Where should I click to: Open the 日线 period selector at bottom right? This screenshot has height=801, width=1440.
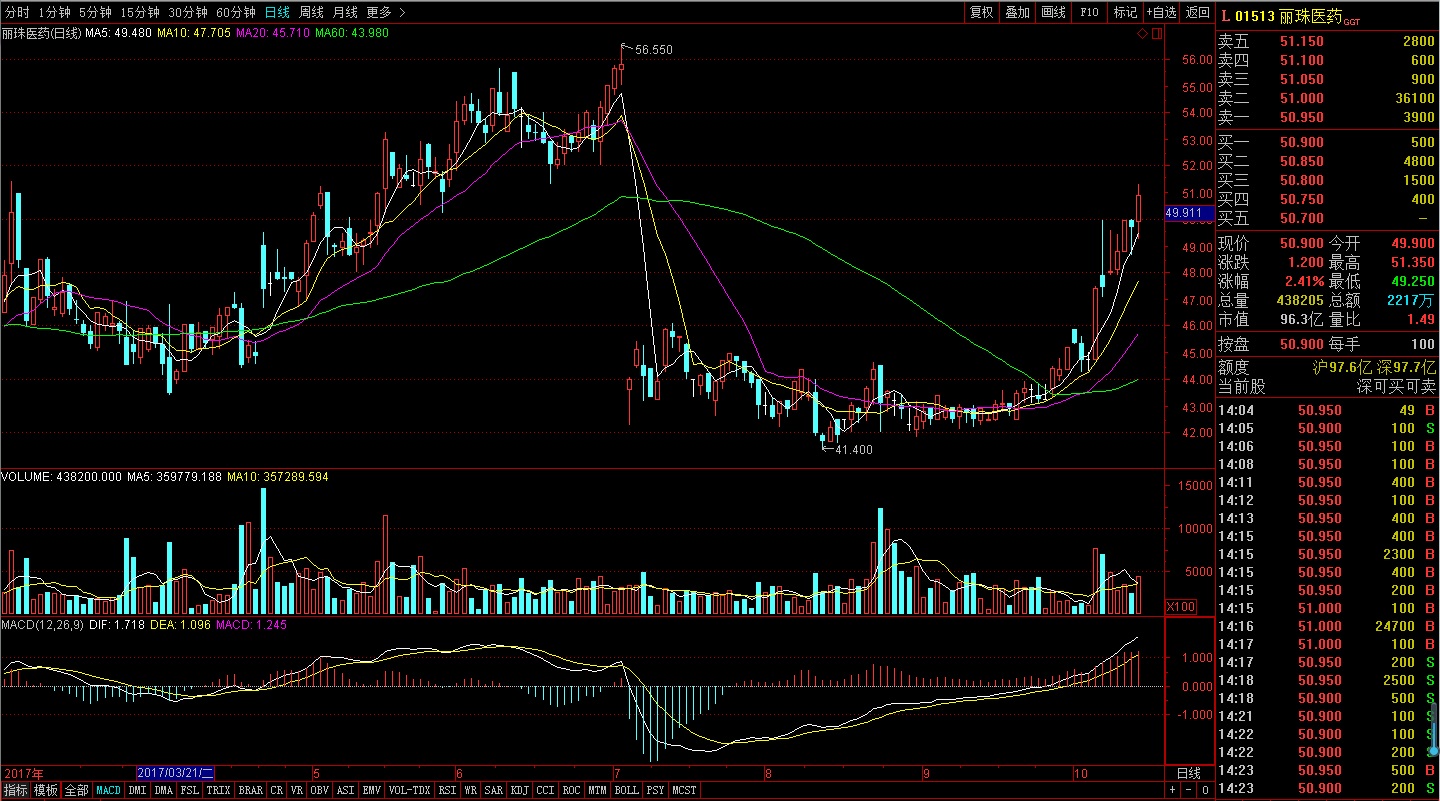click(1189, 773)
